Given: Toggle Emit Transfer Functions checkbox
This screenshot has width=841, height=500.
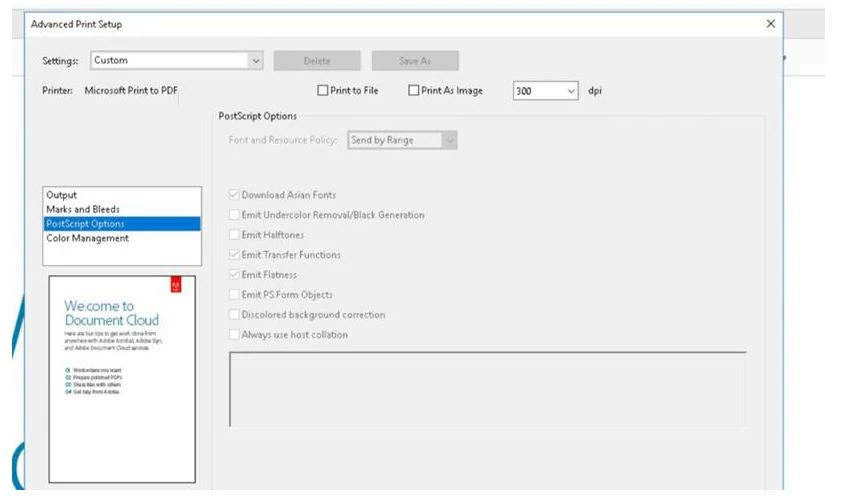Looking at the screenshot, I should (234, 254).
